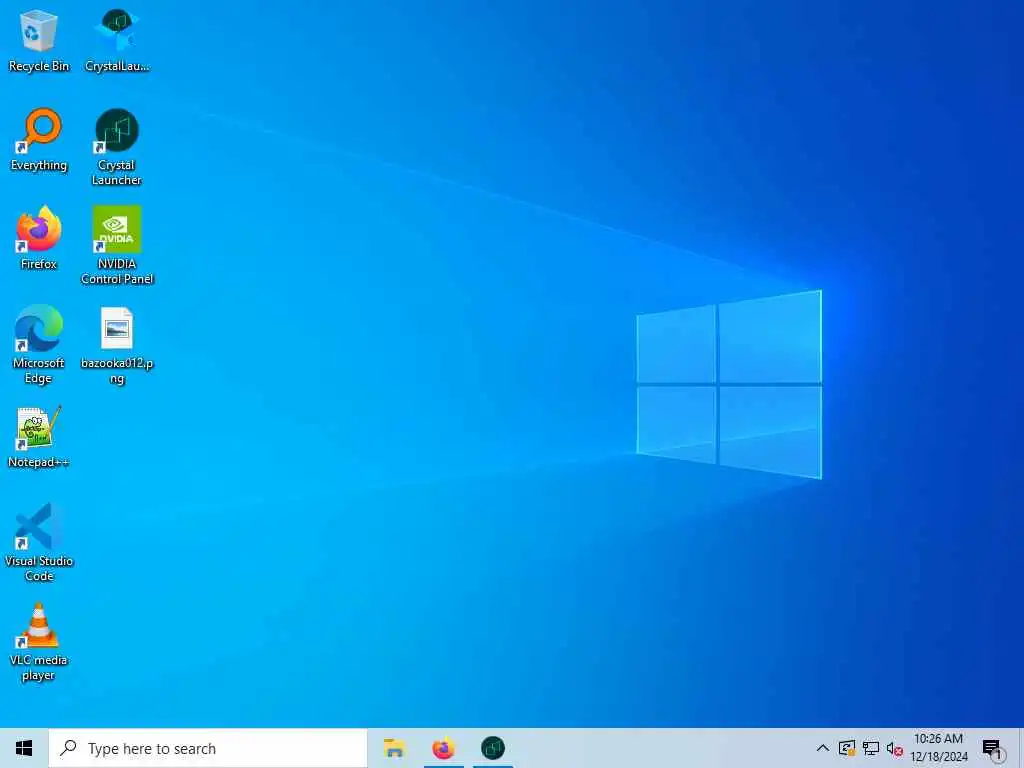Click the tray icon left of network
The image size is (1024, 768).
point(847,748)
